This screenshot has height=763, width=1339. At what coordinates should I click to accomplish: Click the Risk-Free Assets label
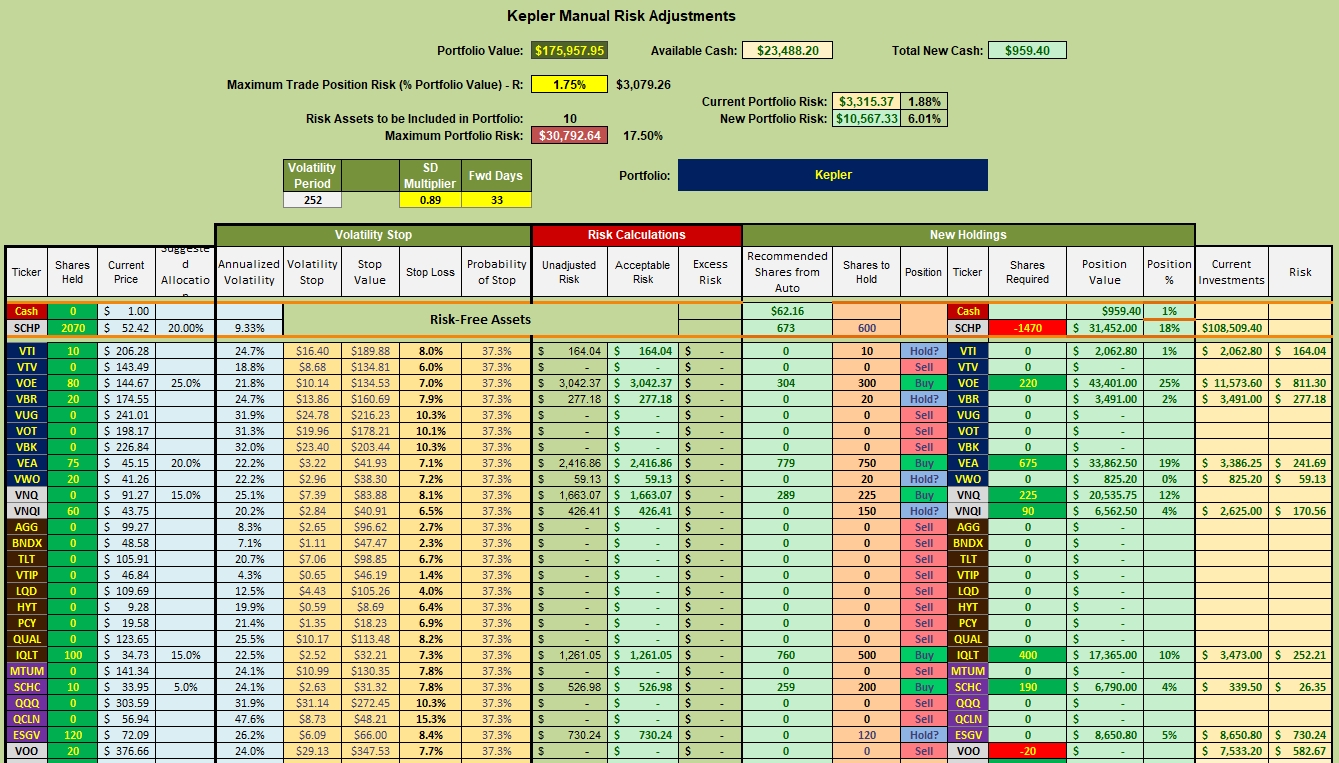point(479,320)
